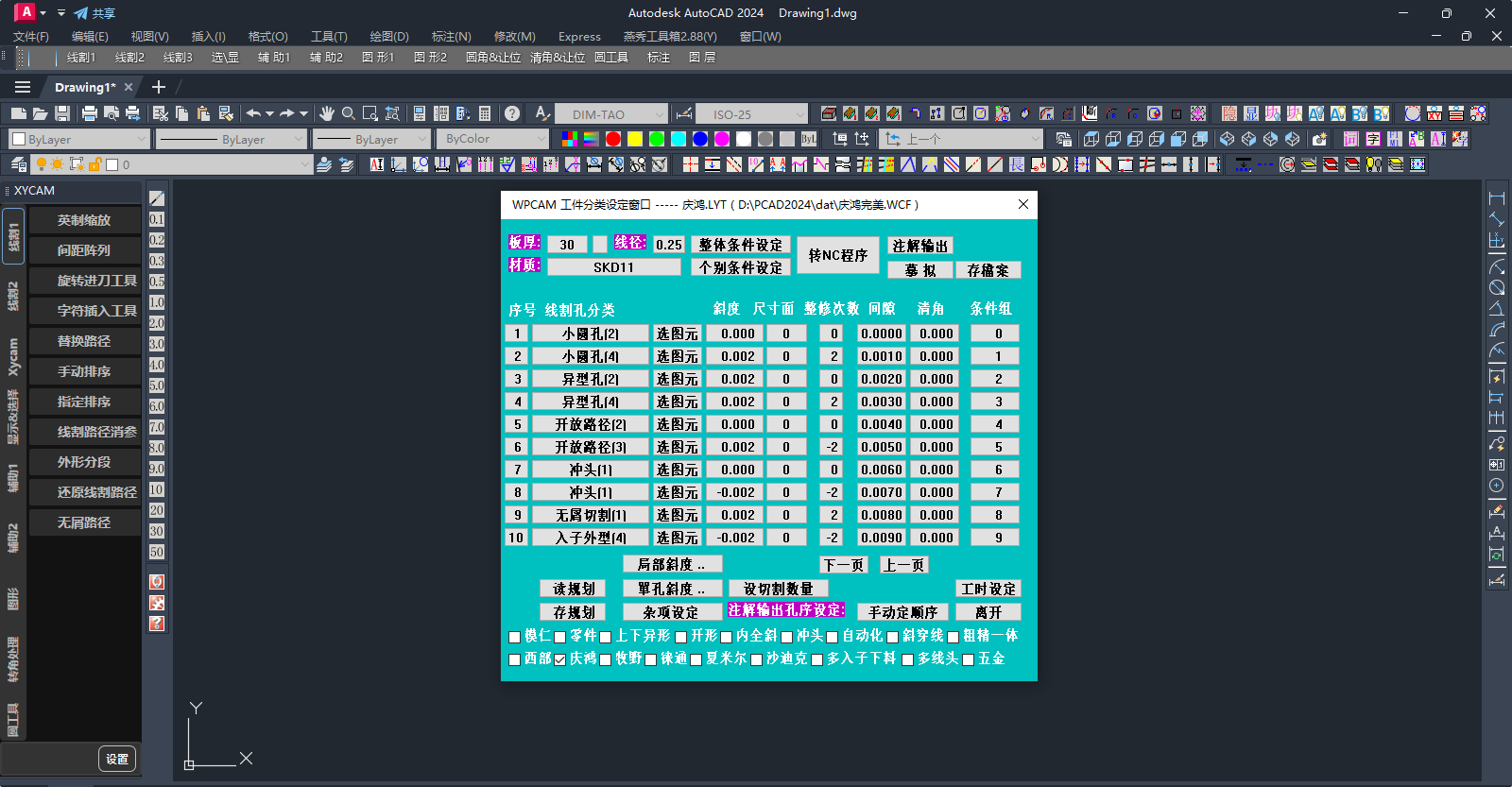
Task: Check the 西部 checkbox
Action: [x=515, y=659]
